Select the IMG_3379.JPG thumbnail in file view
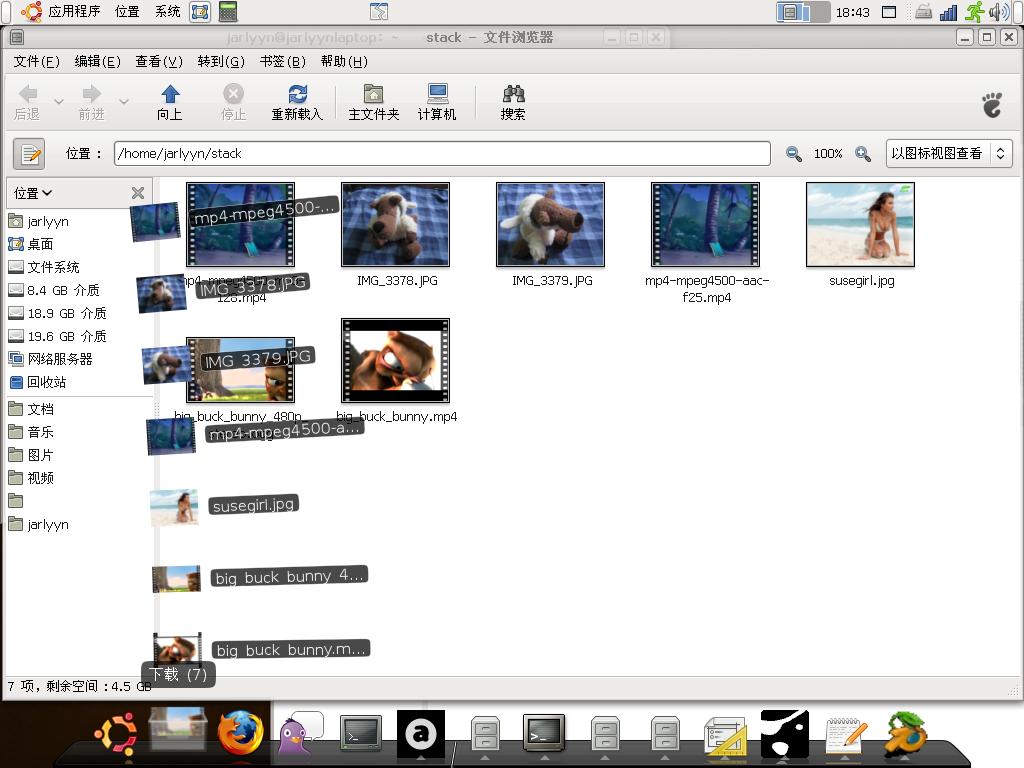This screenshot has width=1024, height=768. pyautogui.click(x=551, y=225)
